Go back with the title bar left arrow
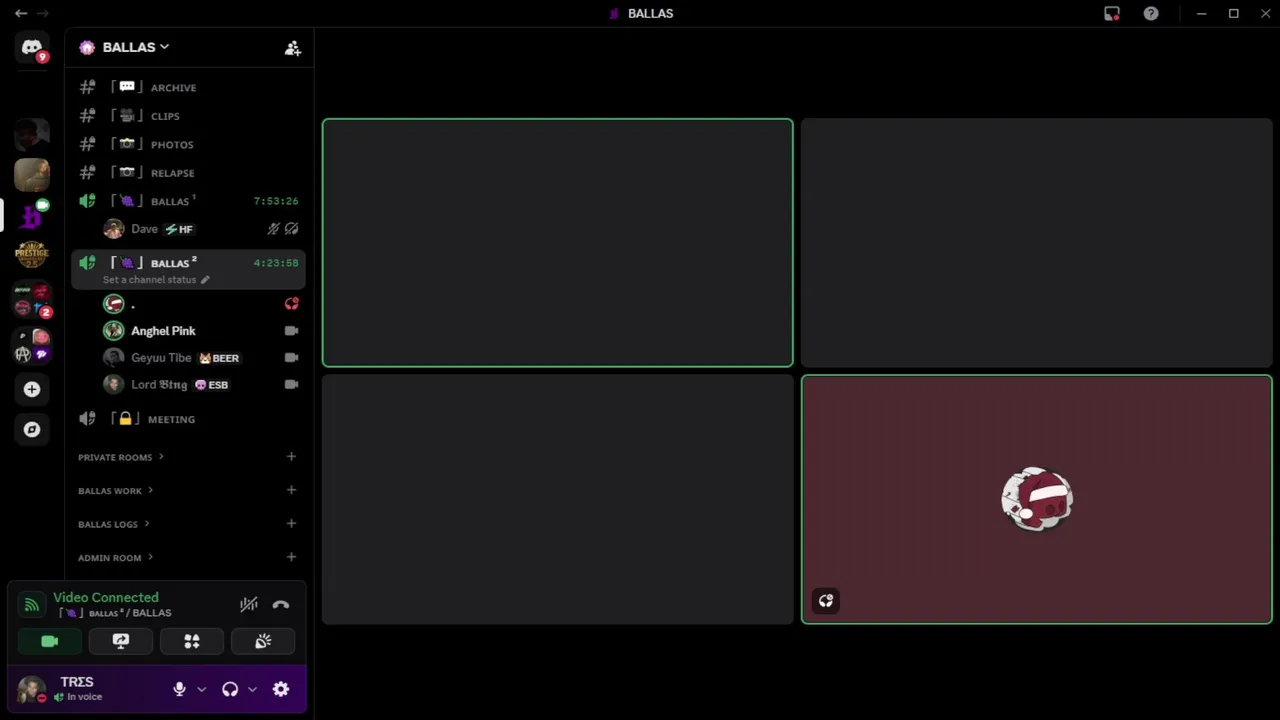The width and height of the screenshot is (1280, 720). coord(21,13)
